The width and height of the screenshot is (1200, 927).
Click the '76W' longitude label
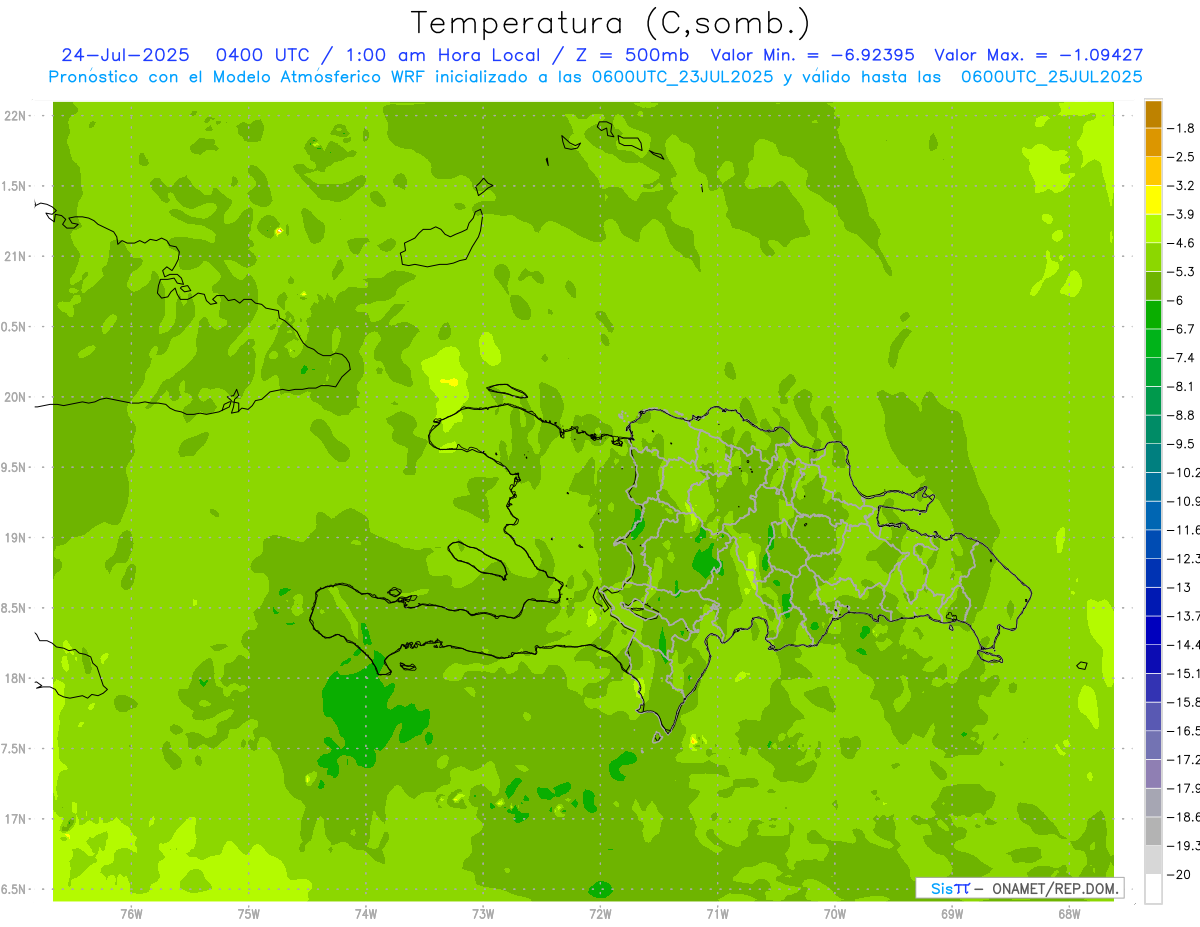(131, 914)
